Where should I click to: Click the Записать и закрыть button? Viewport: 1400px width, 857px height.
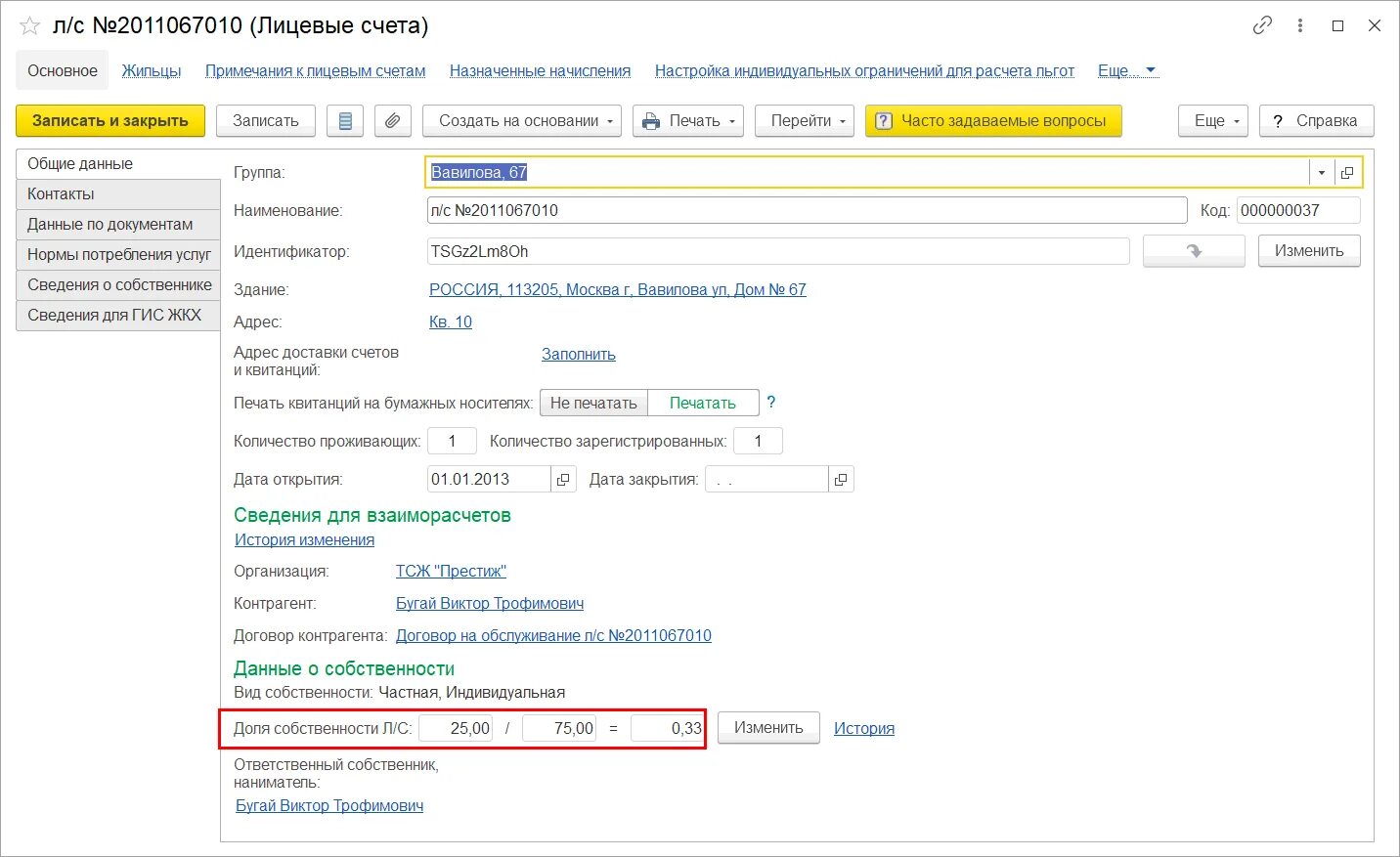pyautogui.click(x=110, y=121)
